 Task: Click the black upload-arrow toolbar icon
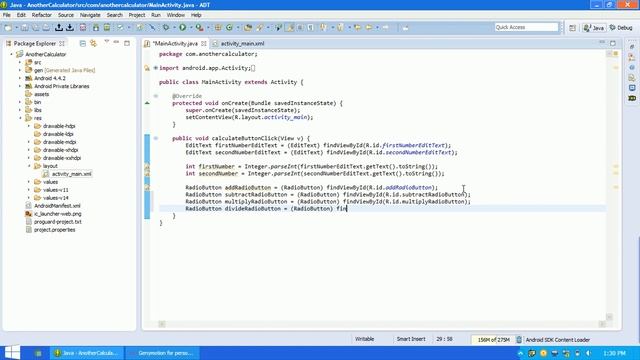[x=59, y=27]
